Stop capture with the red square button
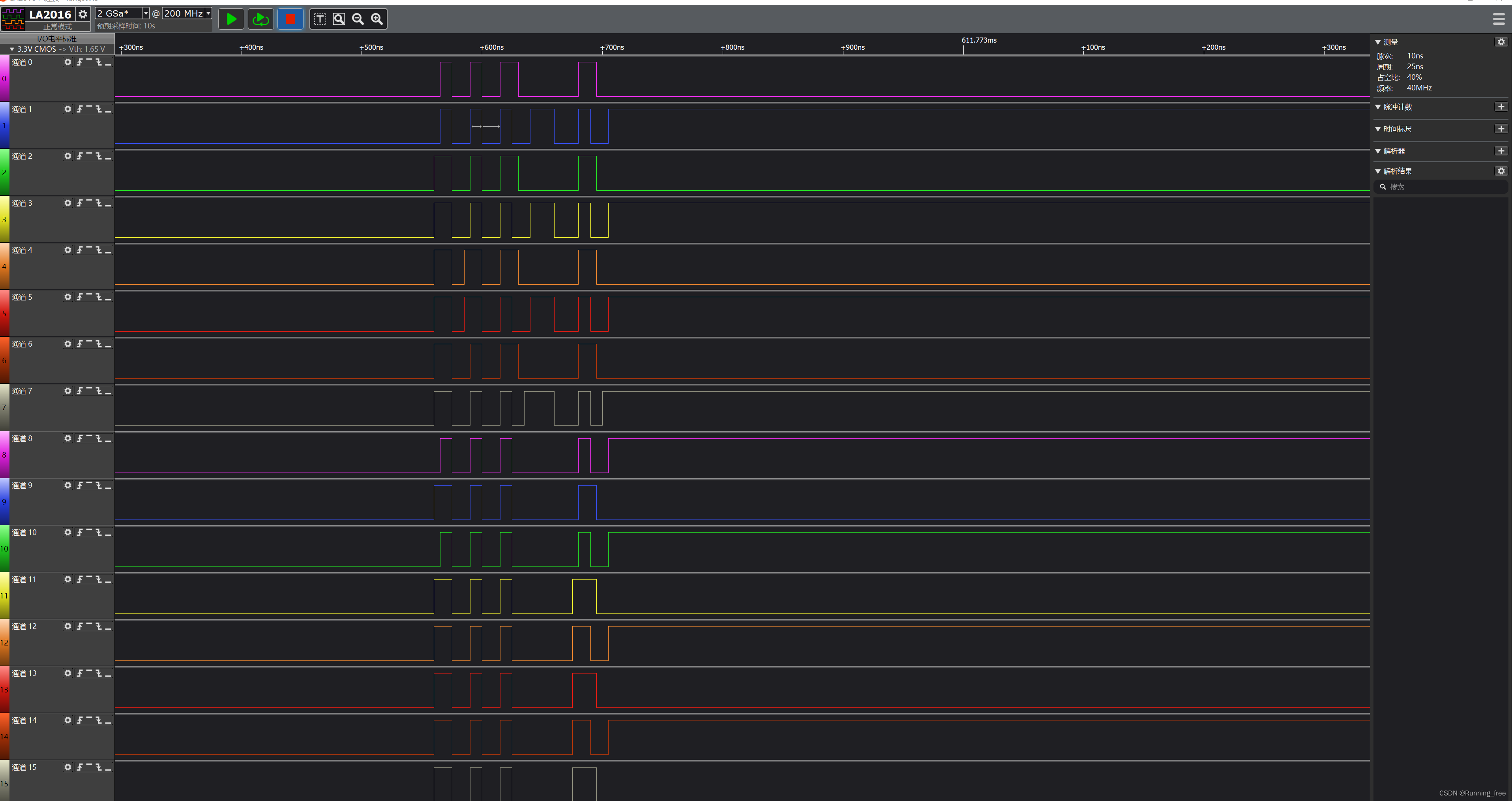Screen dimensions: 1512x801 290,19
